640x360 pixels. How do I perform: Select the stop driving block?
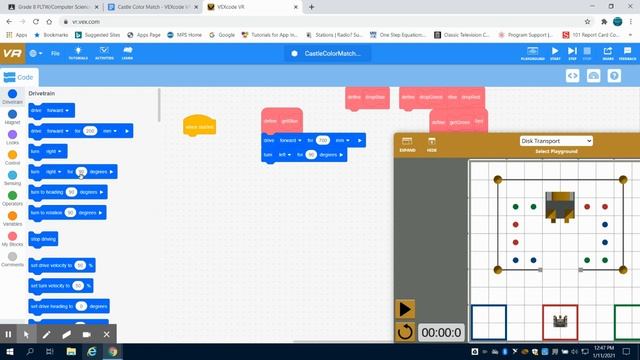pos(43,239)
